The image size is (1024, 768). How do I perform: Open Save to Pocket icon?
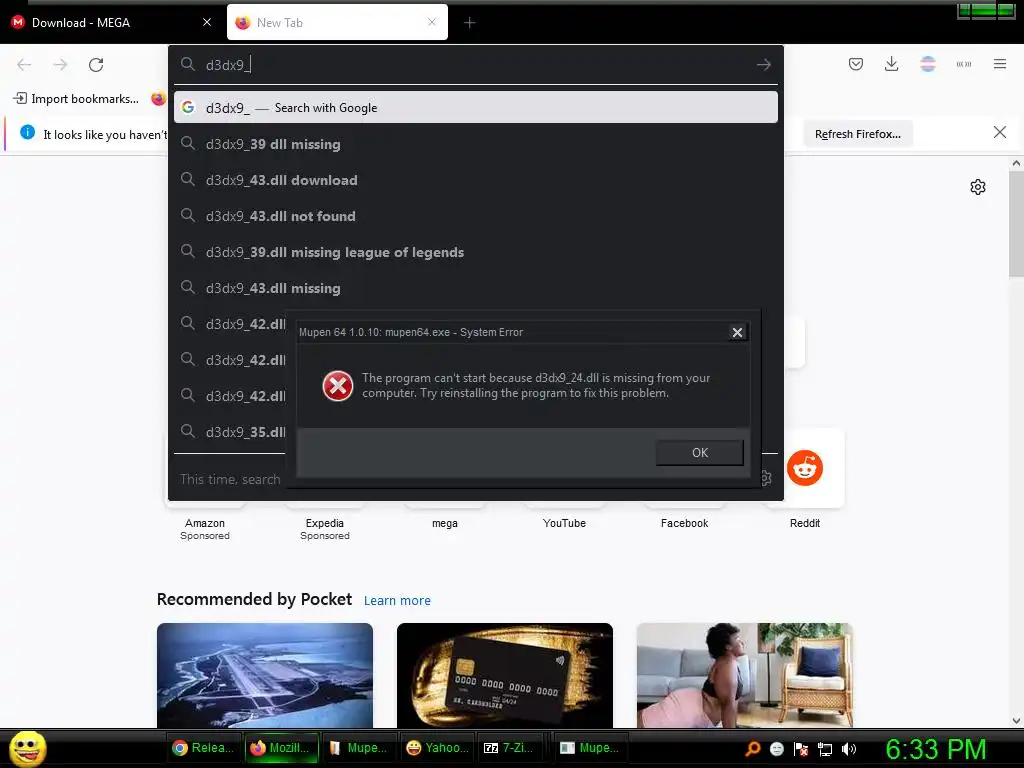click(856, 64)
